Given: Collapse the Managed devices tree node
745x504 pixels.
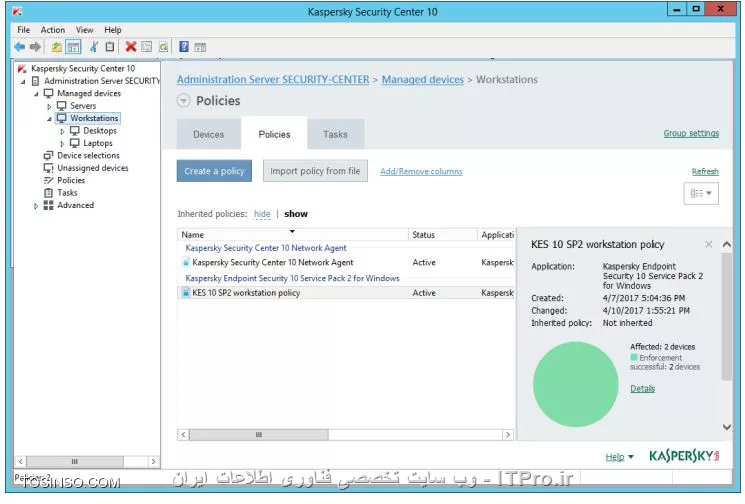Looking at the screenshot, I should (36, 94).
